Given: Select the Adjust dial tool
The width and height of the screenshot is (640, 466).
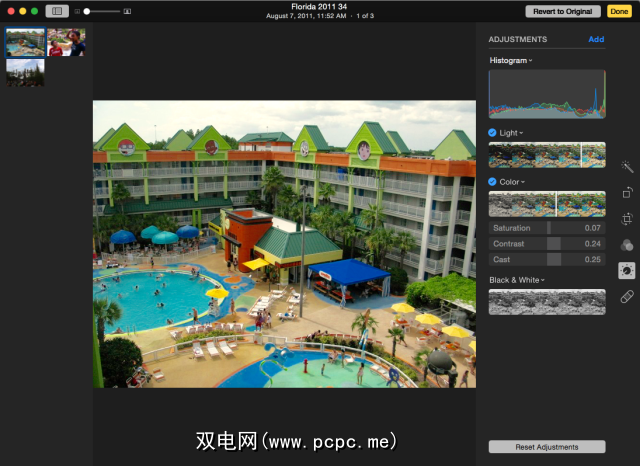Looking at the screenshot, I should pyautogui.click(x=627, y=271).
